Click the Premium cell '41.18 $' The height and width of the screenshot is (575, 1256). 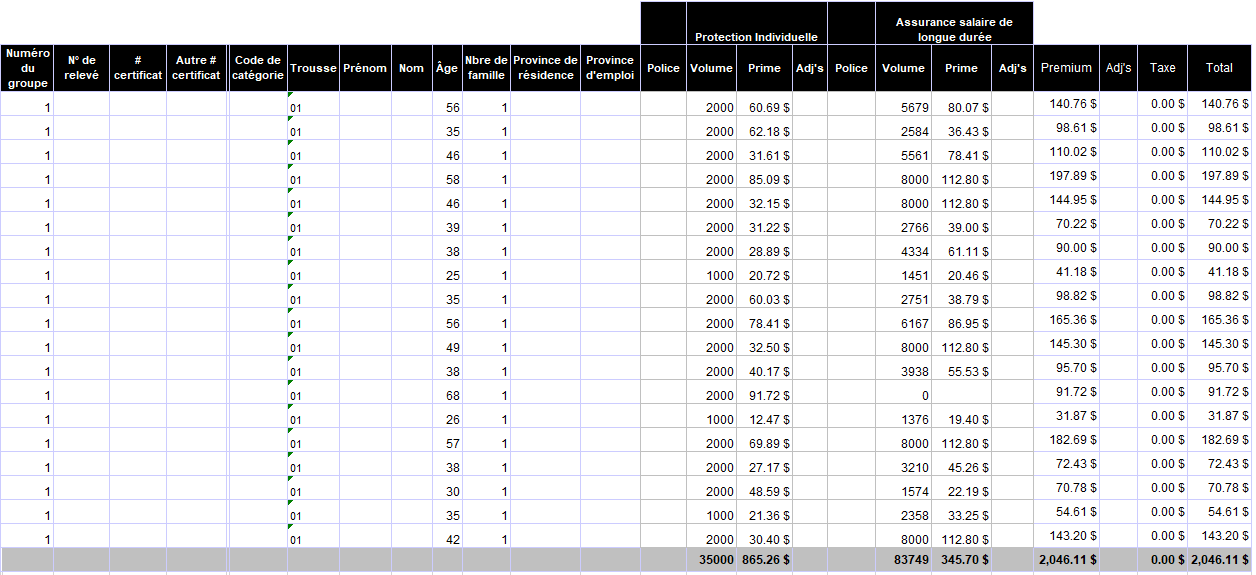(1066, 272)
